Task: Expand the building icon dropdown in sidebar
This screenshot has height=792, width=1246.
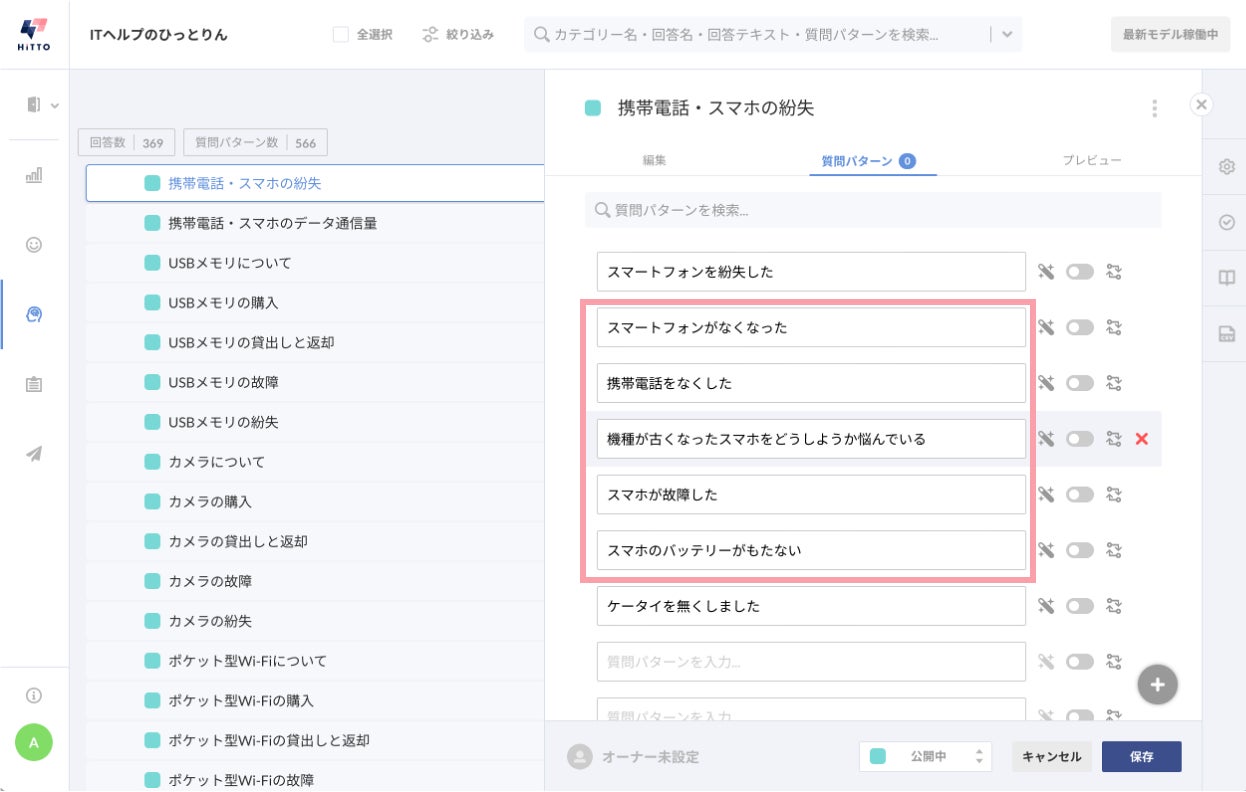Action: coord(40,105)
